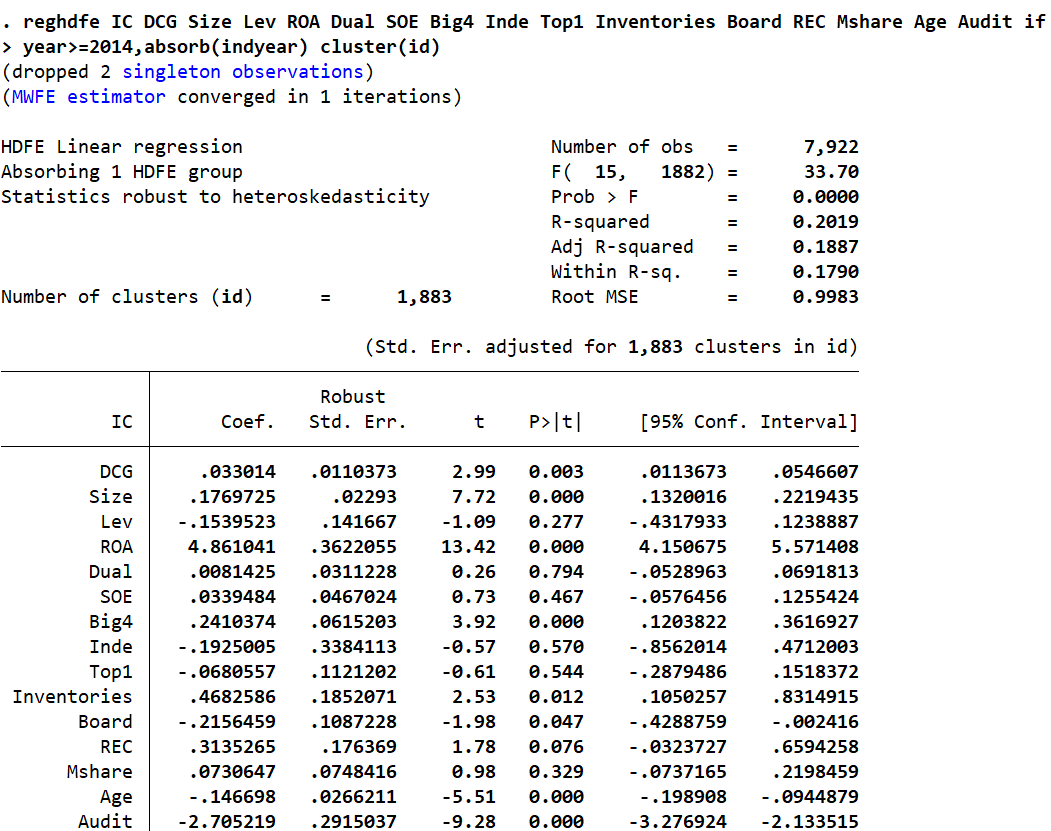Click the Root MSE value 0.9983
The image size is (1051, 831).
[x=825, y=297]
